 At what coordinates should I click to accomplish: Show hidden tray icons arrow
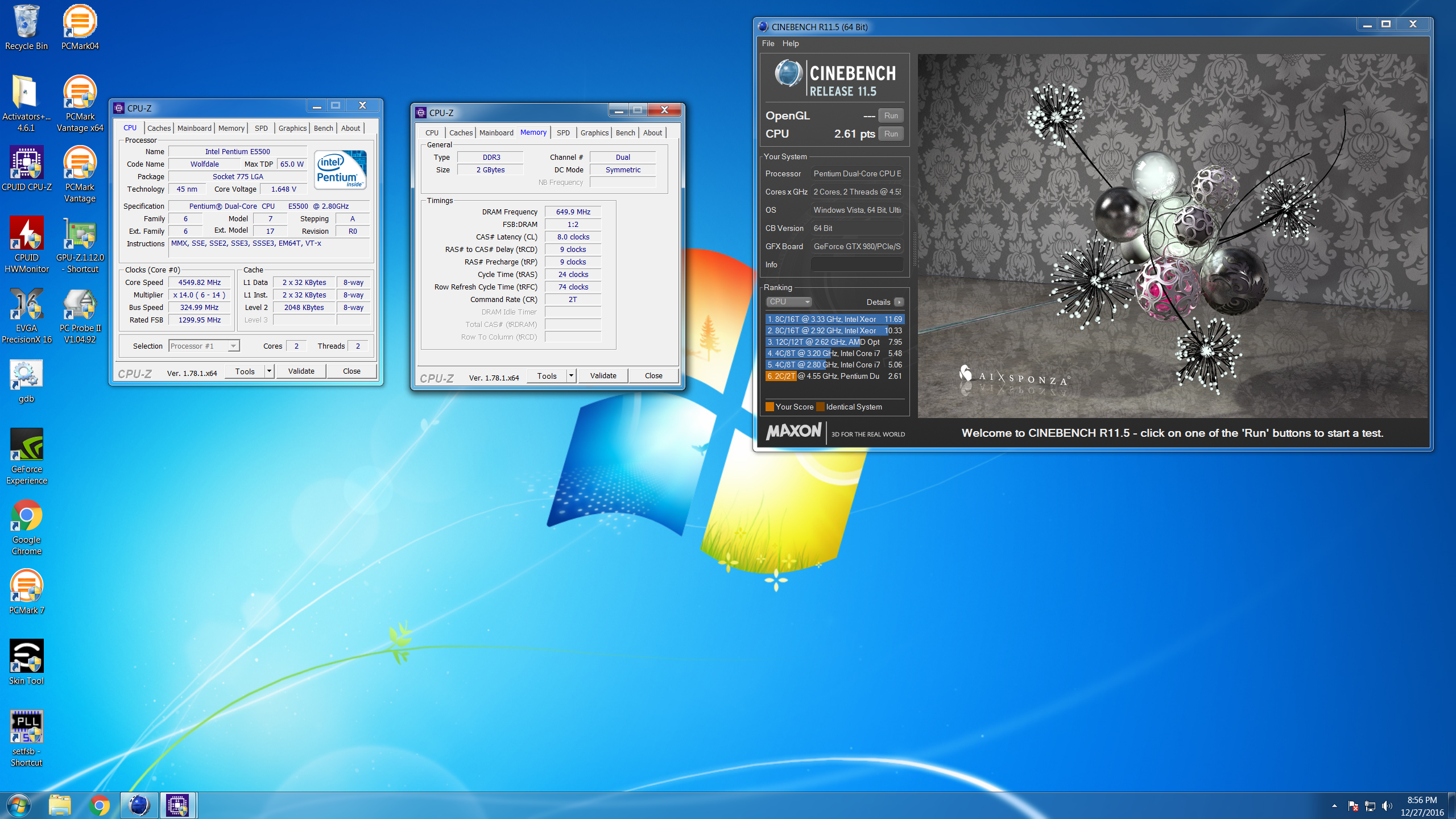pos(1334,806)
